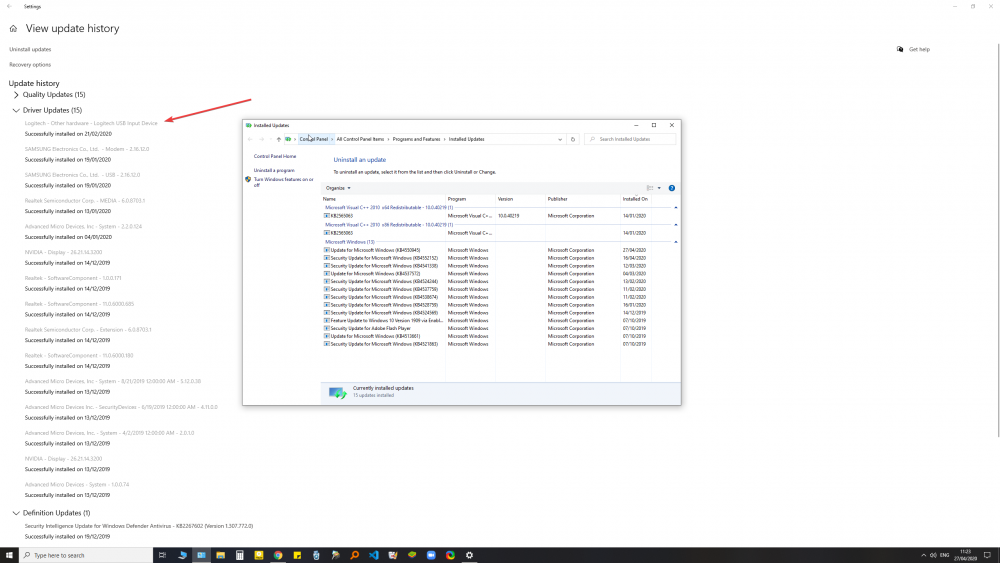Open the volume control in system tray

pyautogui.click(x=933, y=555)
